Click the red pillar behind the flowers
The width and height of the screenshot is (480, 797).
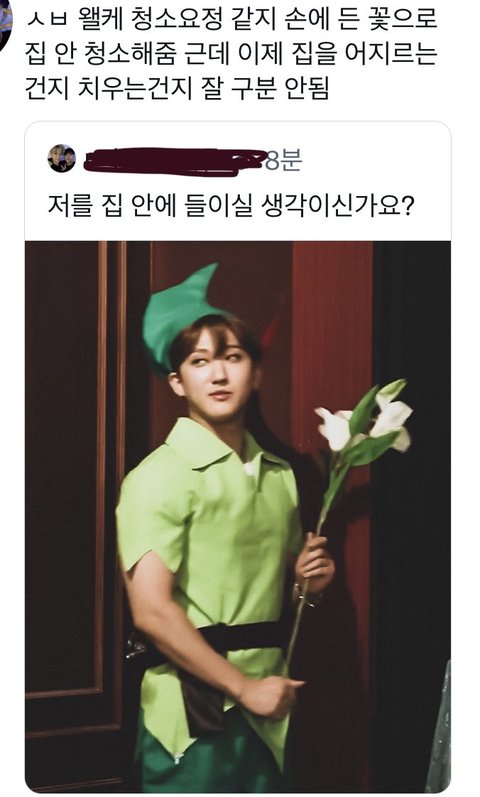coord(333,325)
